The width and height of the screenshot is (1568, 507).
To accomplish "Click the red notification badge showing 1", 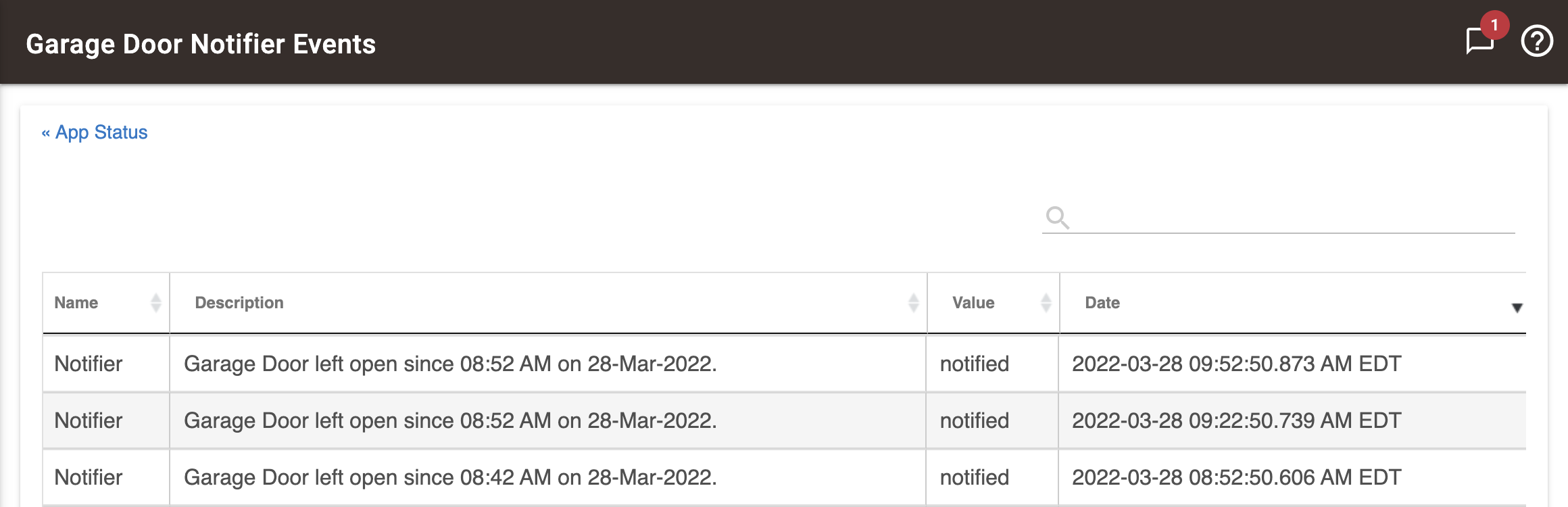I will click(x=1494, y=25).
